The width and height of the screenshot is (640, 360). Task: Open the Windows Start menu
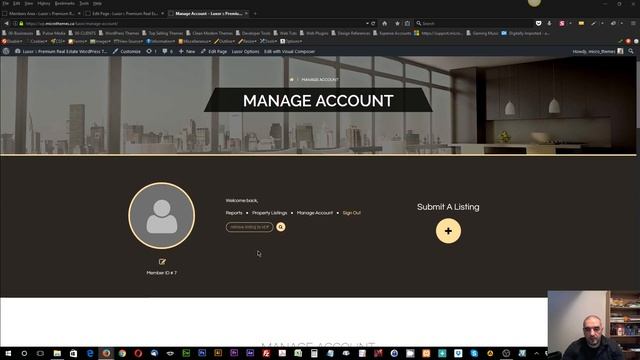(x=8, y=353)
